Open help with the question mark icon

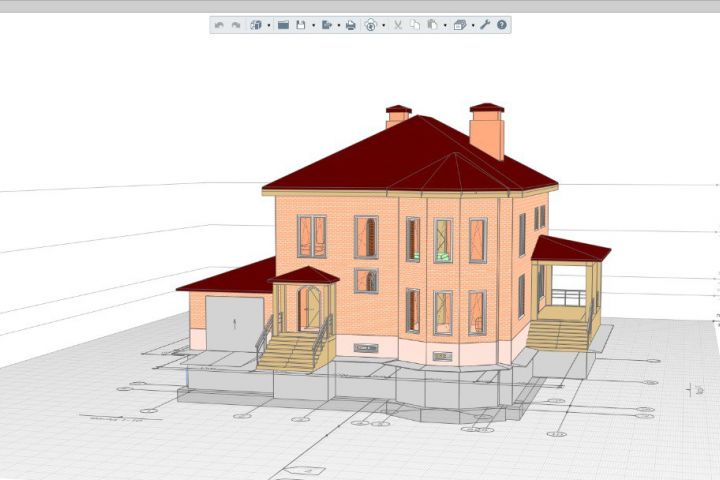pos(502,25)
